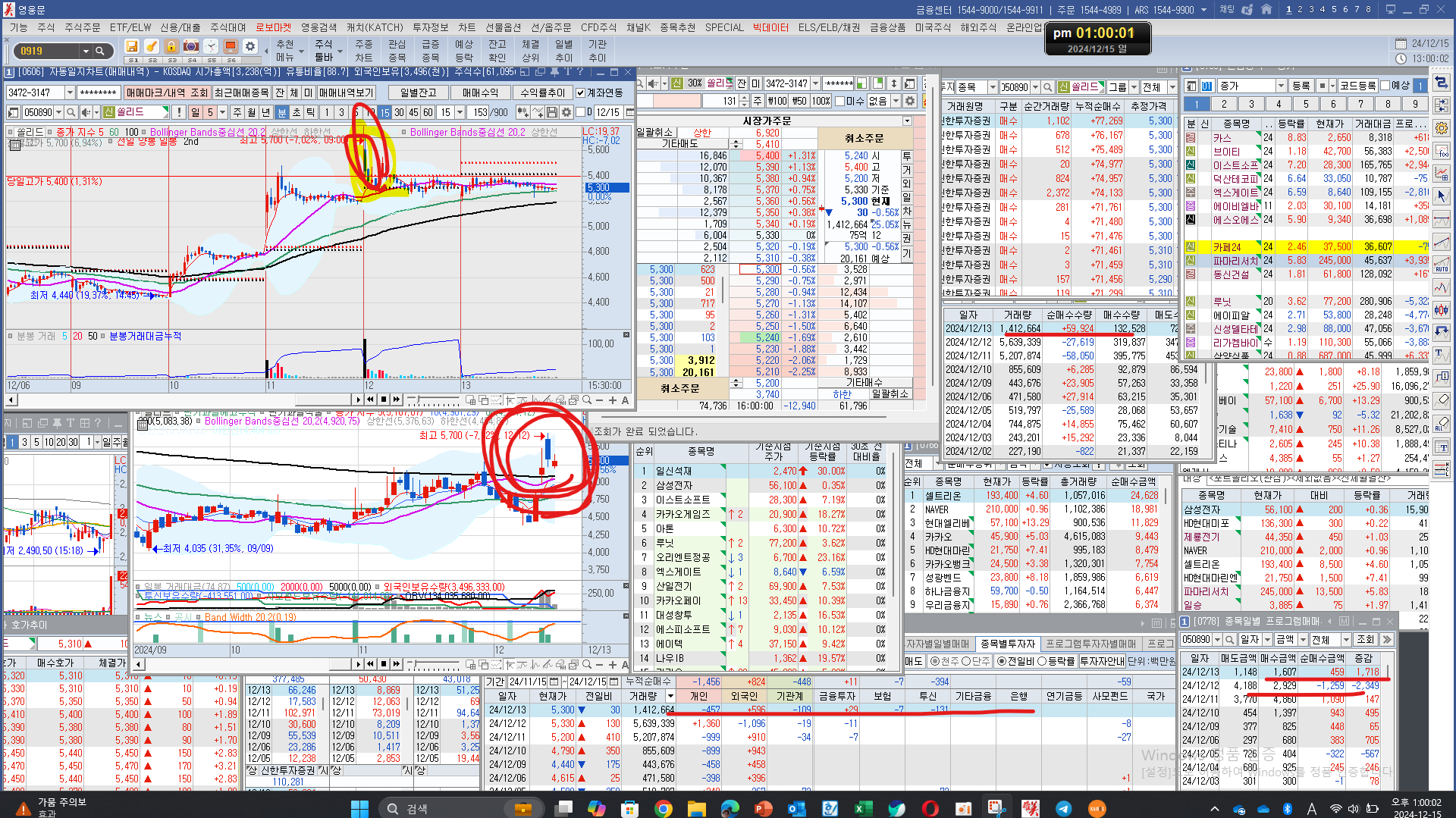This screenshot has width=1456, height=818.
Task: Toggle the 분 minute chart button
Action: tap(281, 112)
